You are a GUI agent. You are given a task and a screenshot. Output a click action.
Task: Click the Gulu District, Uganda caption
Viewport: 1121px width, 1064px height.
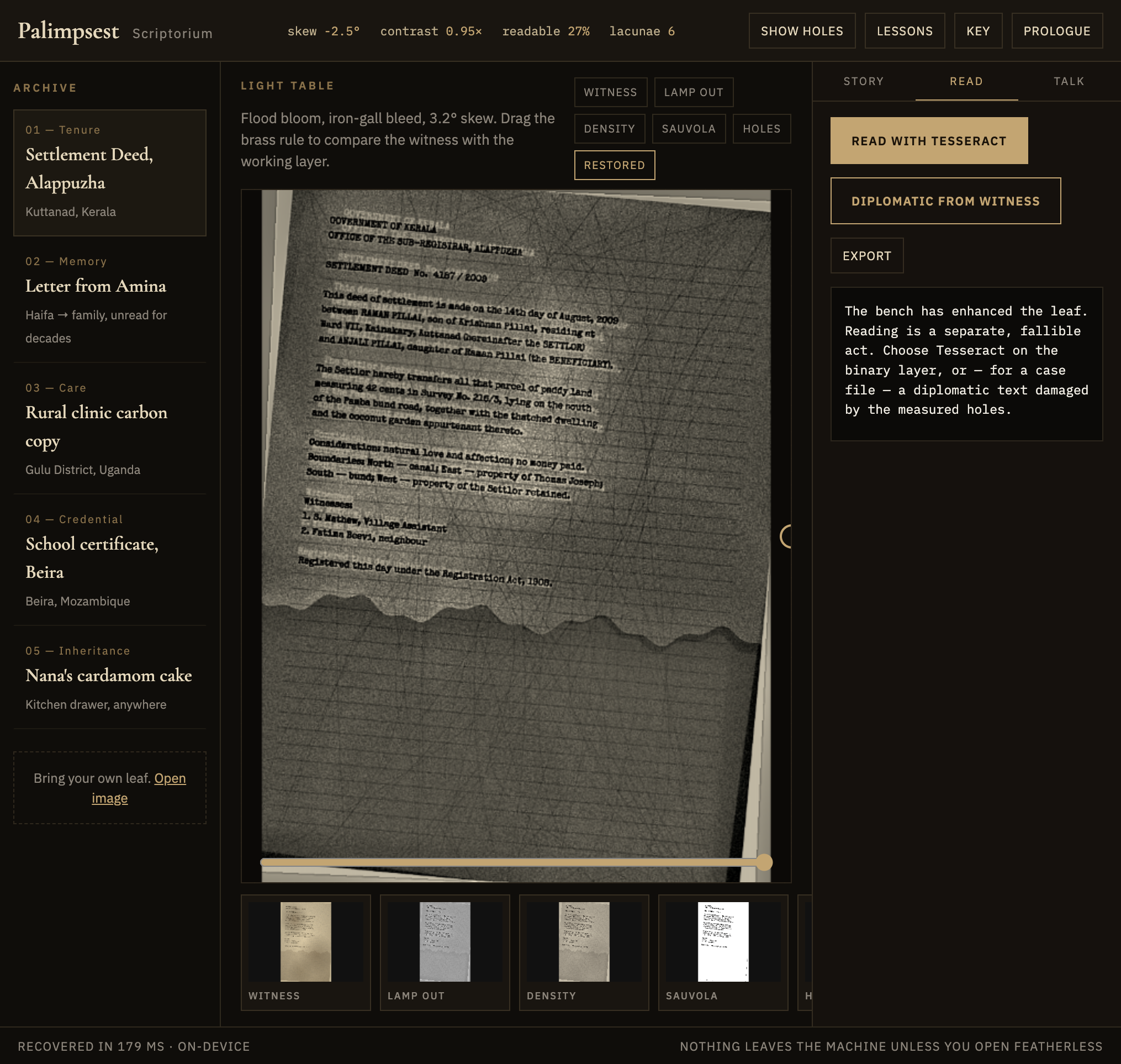point(83,470)
